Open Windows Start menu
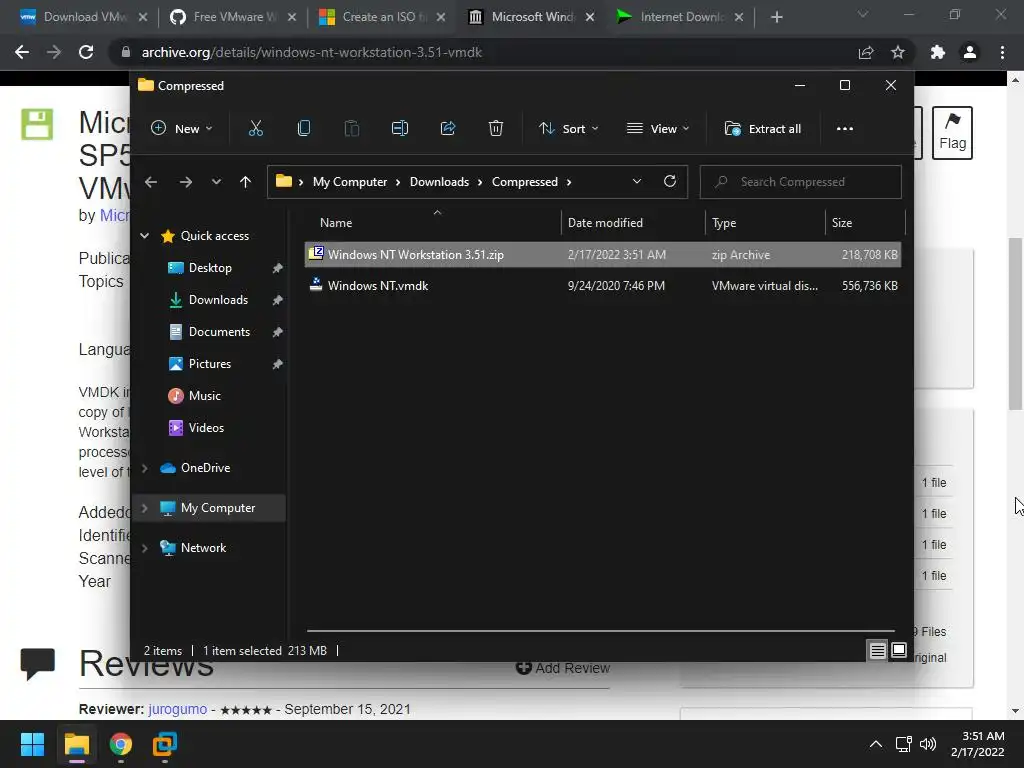1024x768 pixels. [32, 744]
